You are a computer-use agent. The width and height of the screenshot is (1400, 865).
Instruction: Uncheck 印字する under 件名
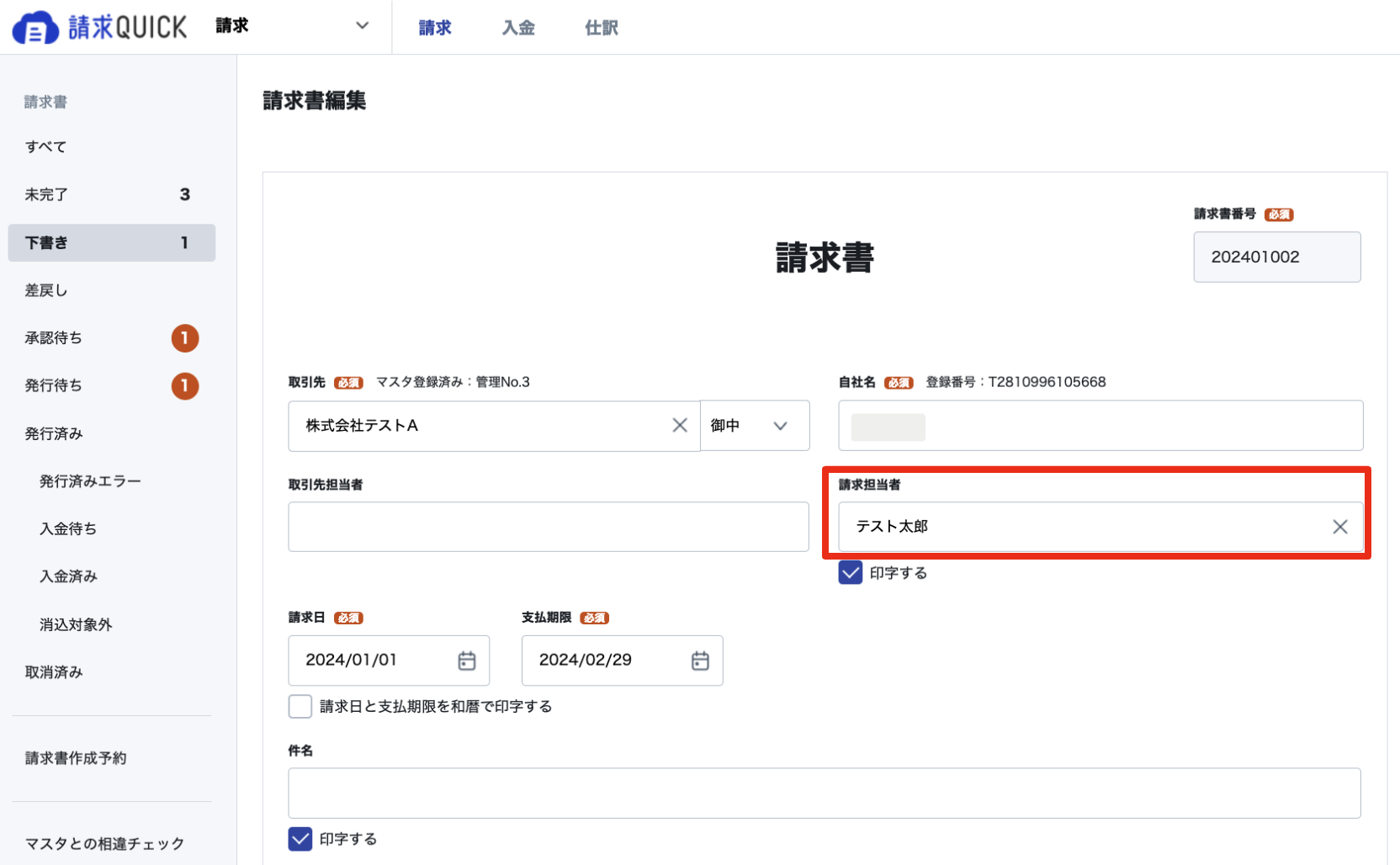click(x=300, y=839)
